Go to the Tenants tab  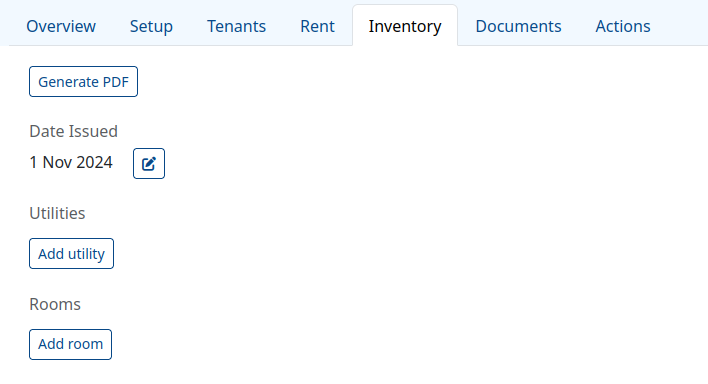click(236, 26)
